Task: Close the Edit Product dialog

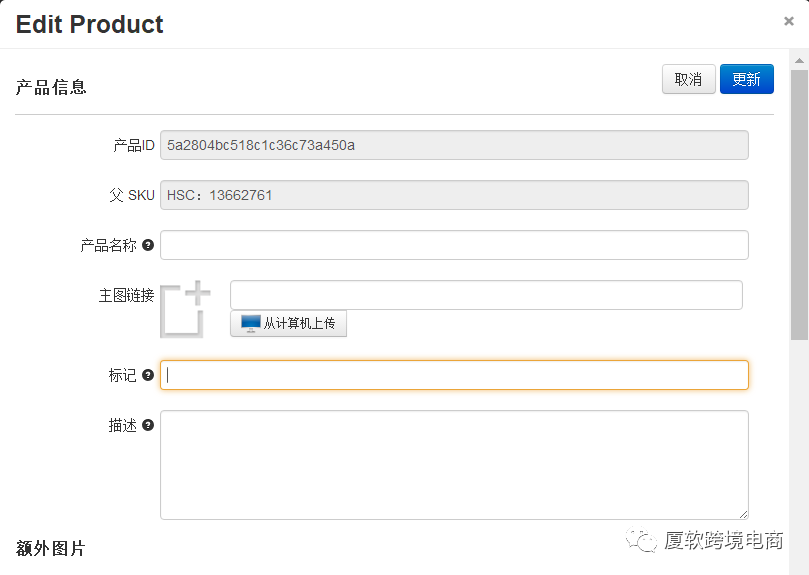Action: 789,21
